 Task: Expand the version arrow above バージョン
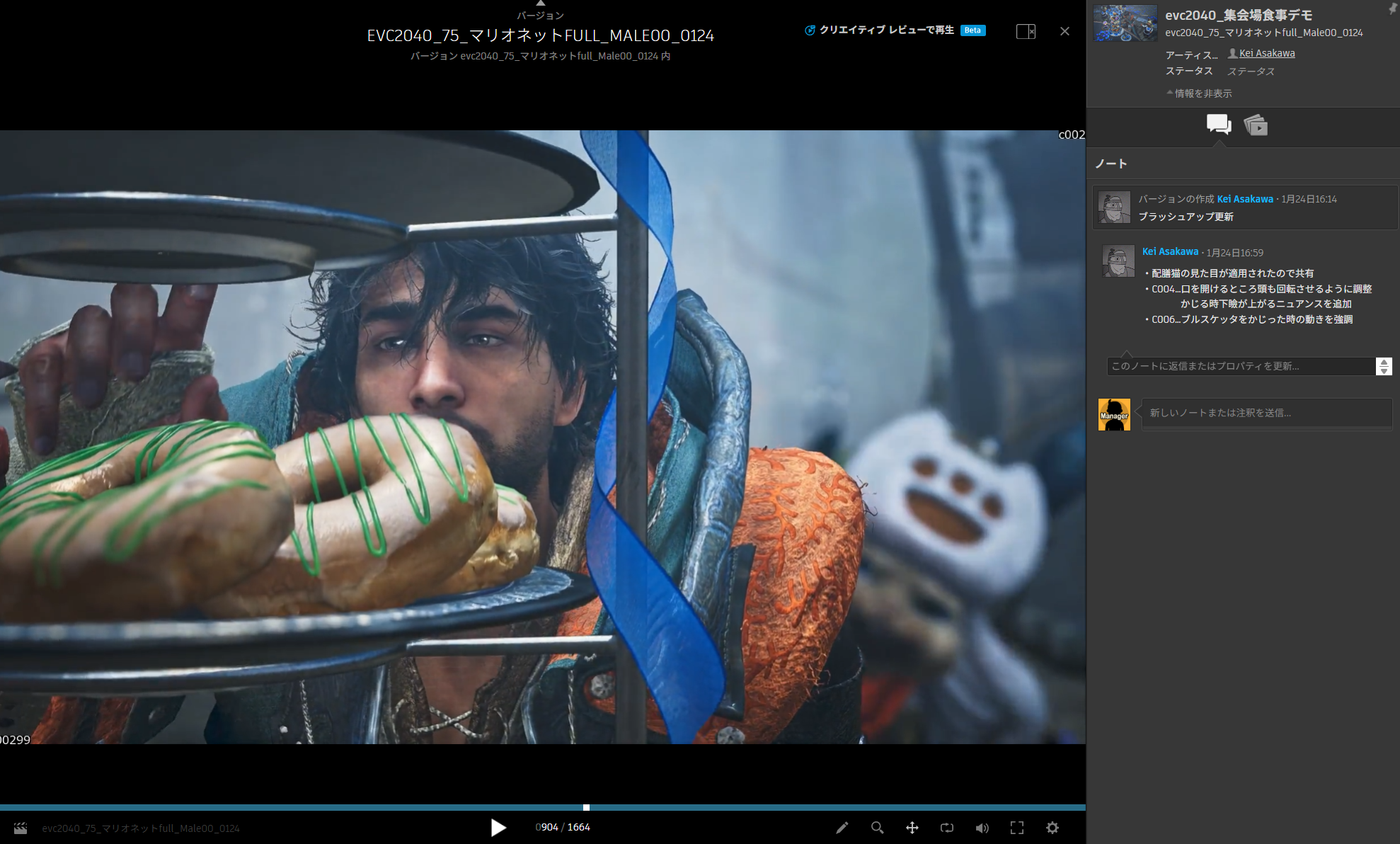[x=541, y=4]
